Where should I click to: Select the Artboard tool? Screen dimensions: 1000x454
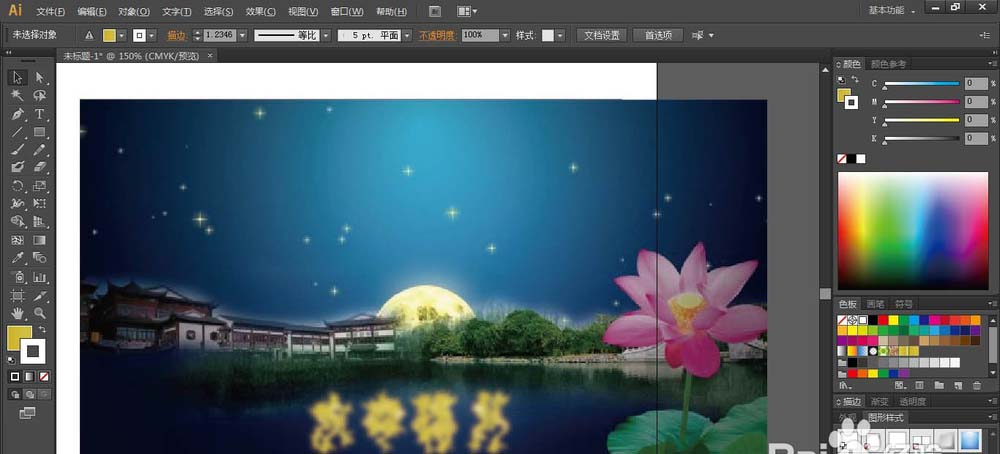coord(17,296)
